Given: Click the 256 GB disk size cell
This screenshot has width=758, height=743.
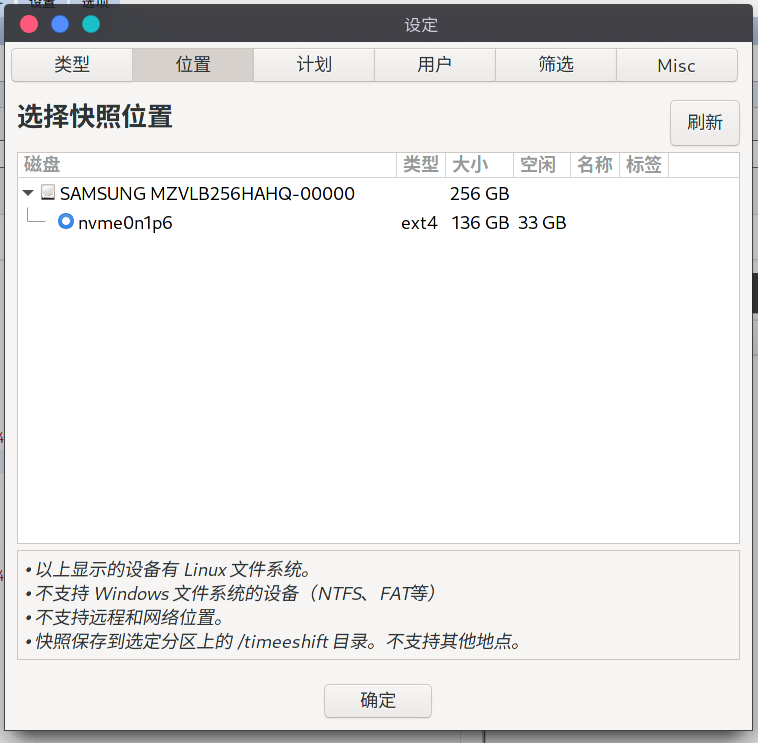Looking at the screenshot, I should pos(480,194).
